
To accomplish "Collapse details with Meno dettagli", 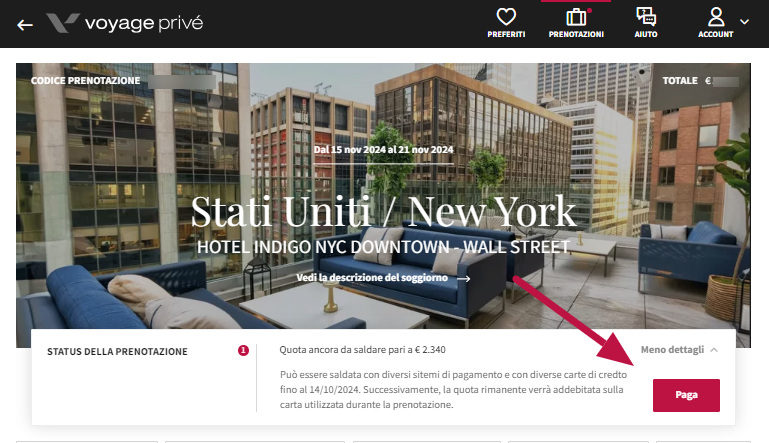I will pos(679,350).
